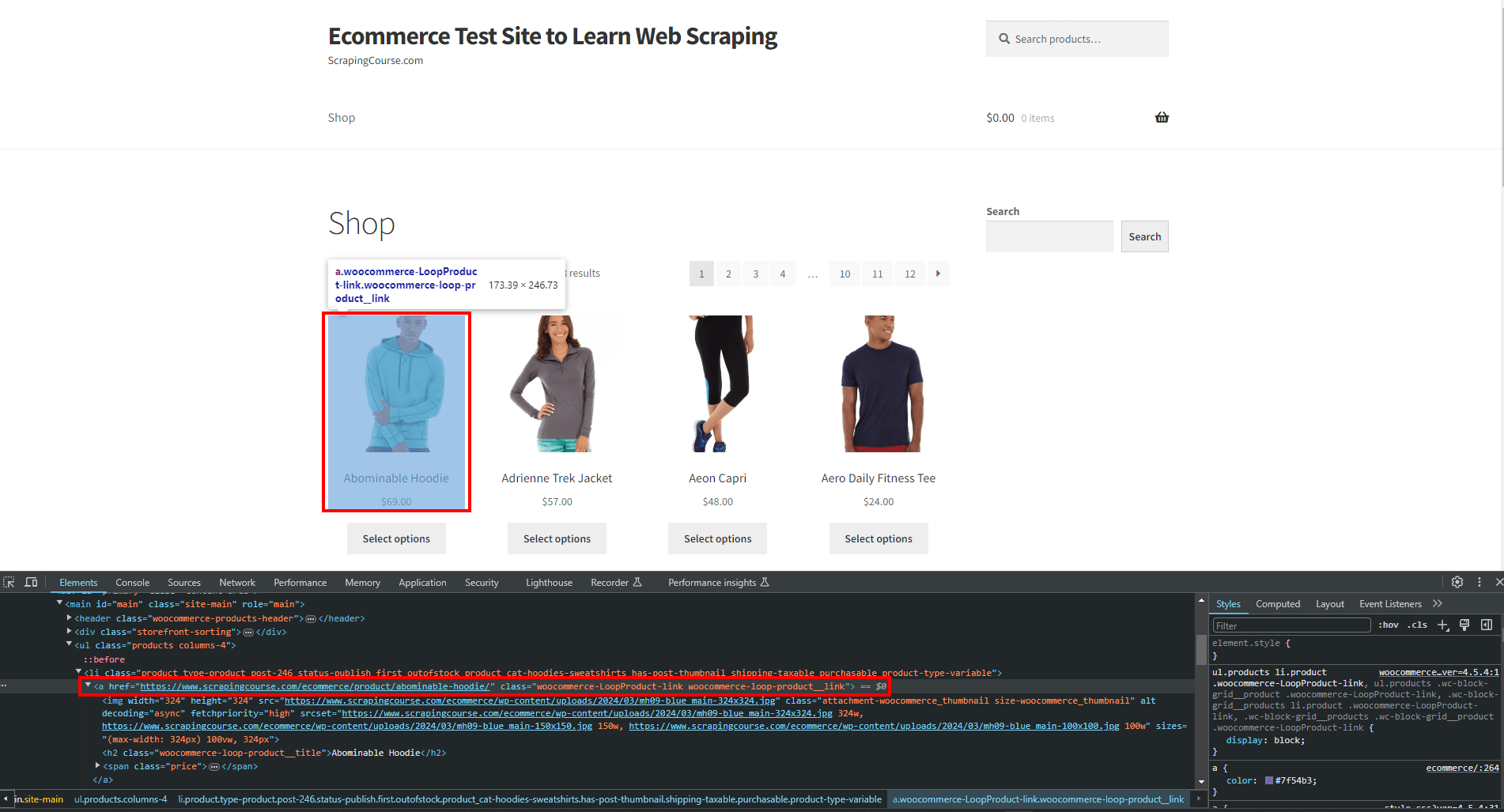1504x812 pixels.
Task: Switch to the Sources tab
Action: pos(184,582)
